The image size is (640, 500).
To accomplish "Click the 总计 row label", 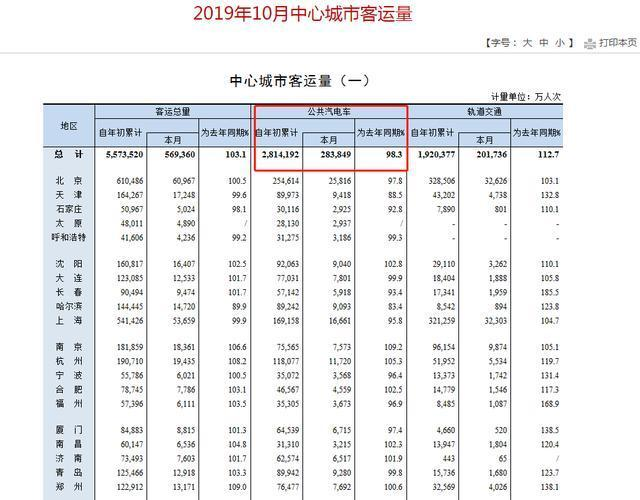I will pos(68,155).
